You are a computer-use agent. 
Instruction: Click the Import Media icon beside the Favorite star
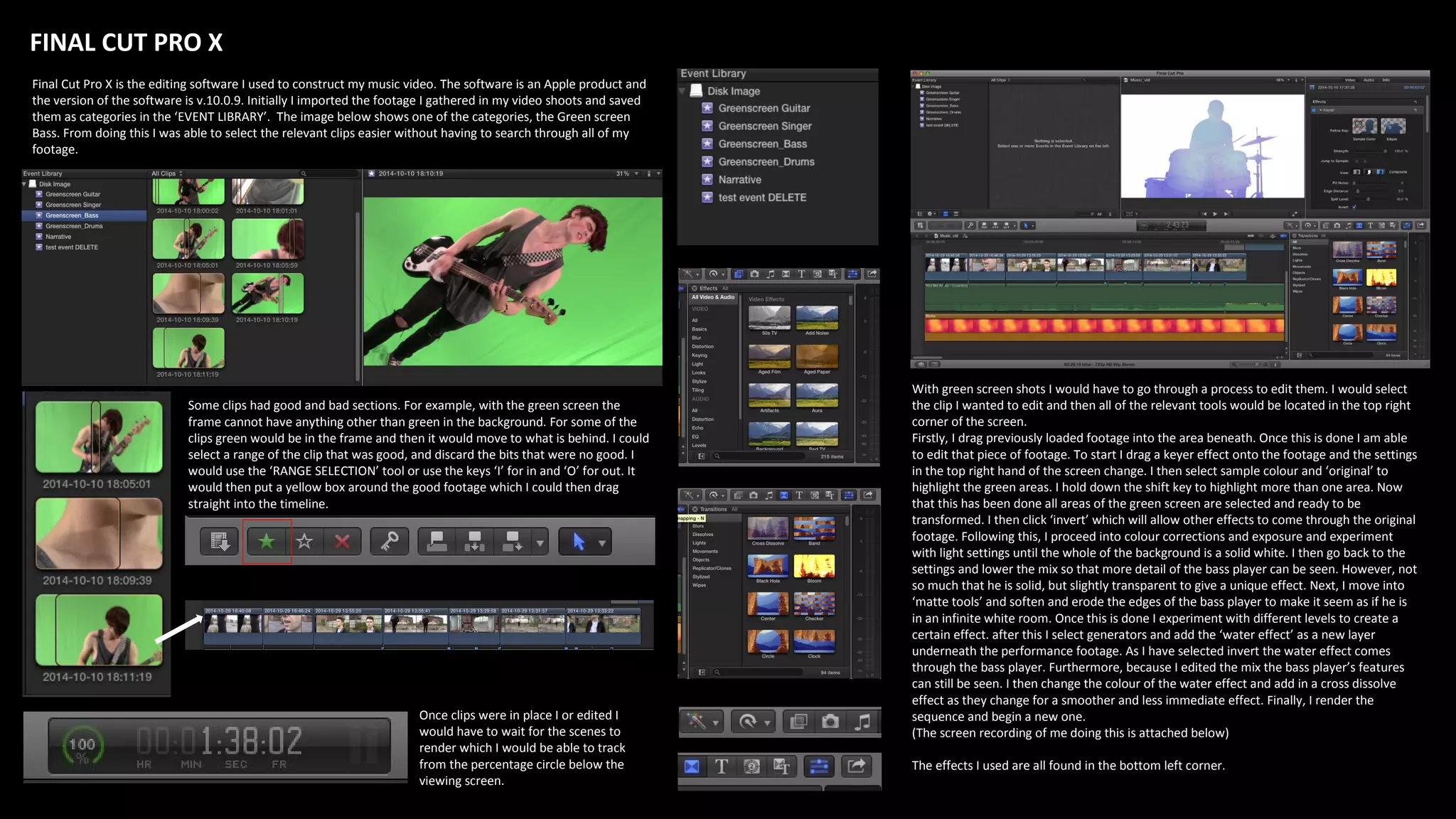coord(219,542)
